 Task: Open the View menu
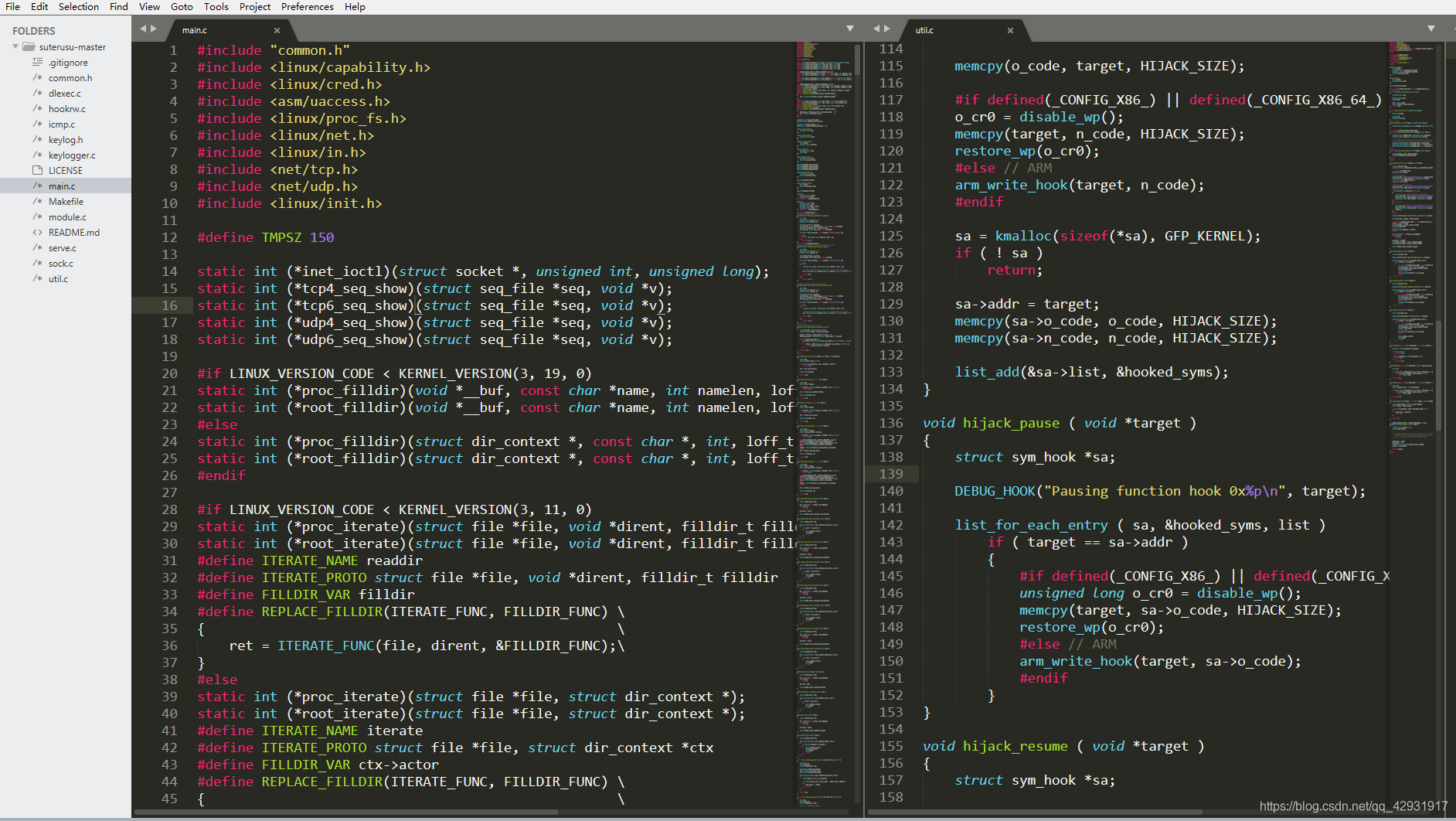(149, 6)
